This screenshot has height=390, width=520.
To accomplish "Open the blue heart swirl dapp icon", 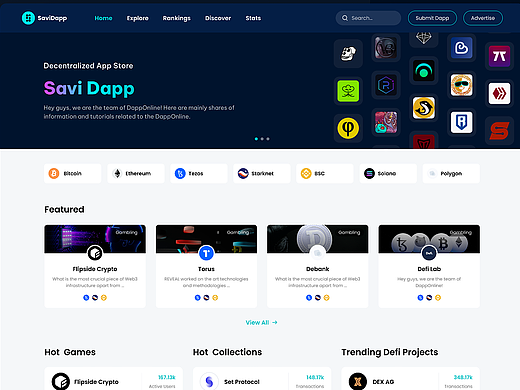I will [461, 48].
